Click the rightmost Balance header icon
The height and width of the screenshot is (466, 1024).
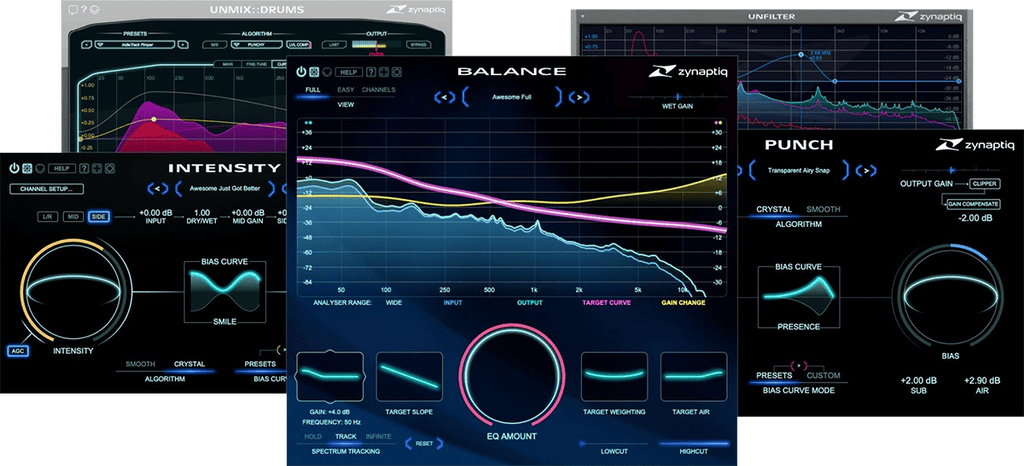[396, 72]
